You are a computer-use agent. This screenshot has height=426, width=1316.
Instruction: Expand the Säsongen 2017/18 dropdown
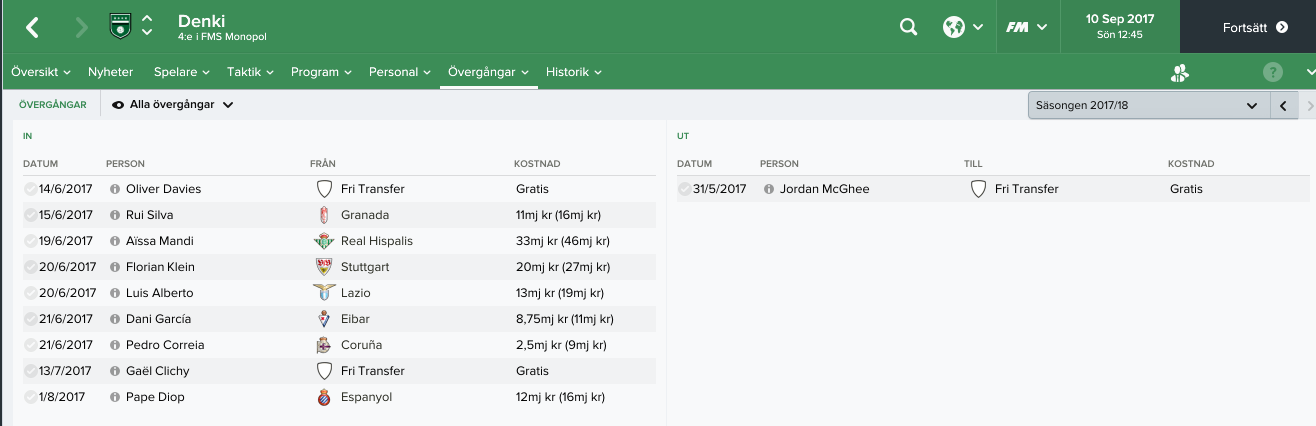[1148, 105]
